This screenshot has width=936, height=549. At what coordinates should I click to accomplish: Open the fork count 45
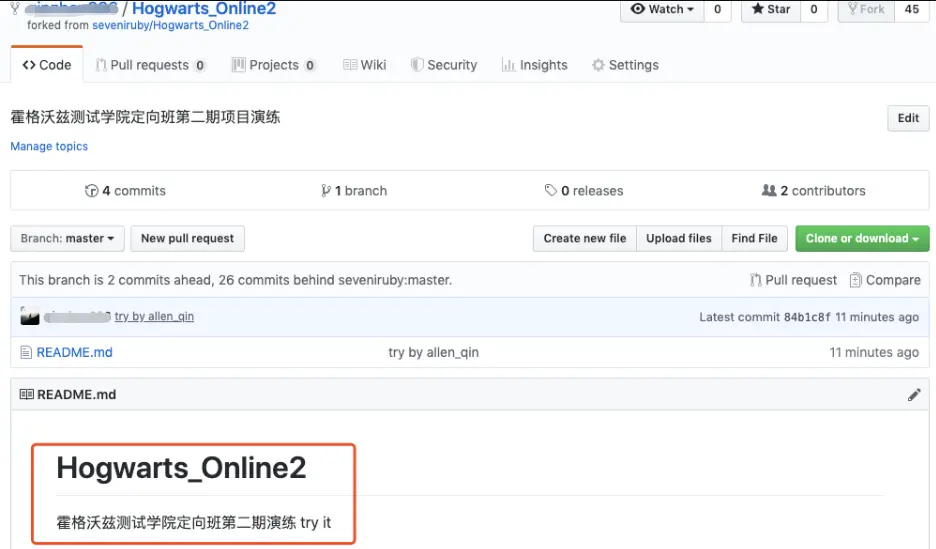click(912, 10)
